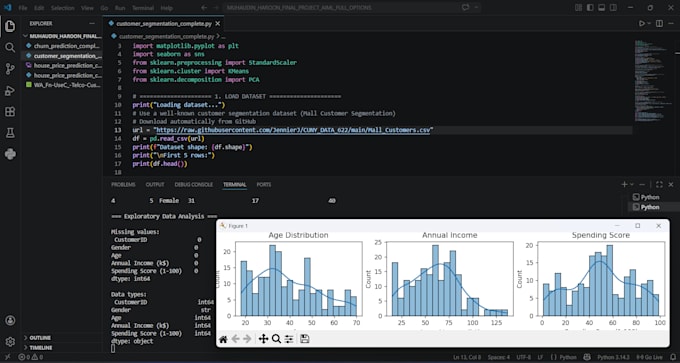
Task: Open the Accounts menu in activity bar
Action: [x=10, y=320]
